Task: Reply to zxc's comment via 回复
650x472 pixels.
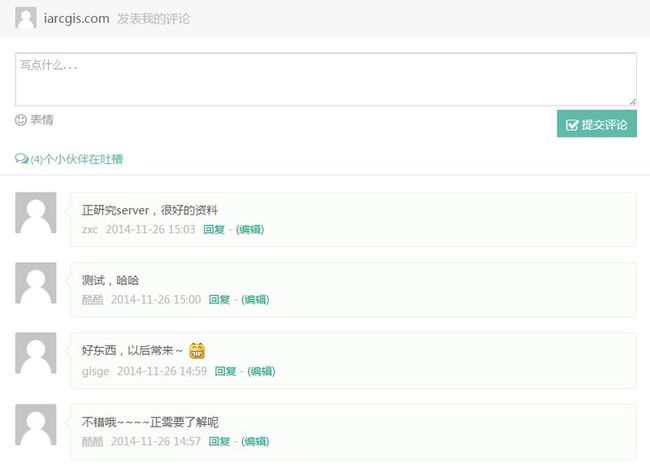Action: [x=214, y=229]
